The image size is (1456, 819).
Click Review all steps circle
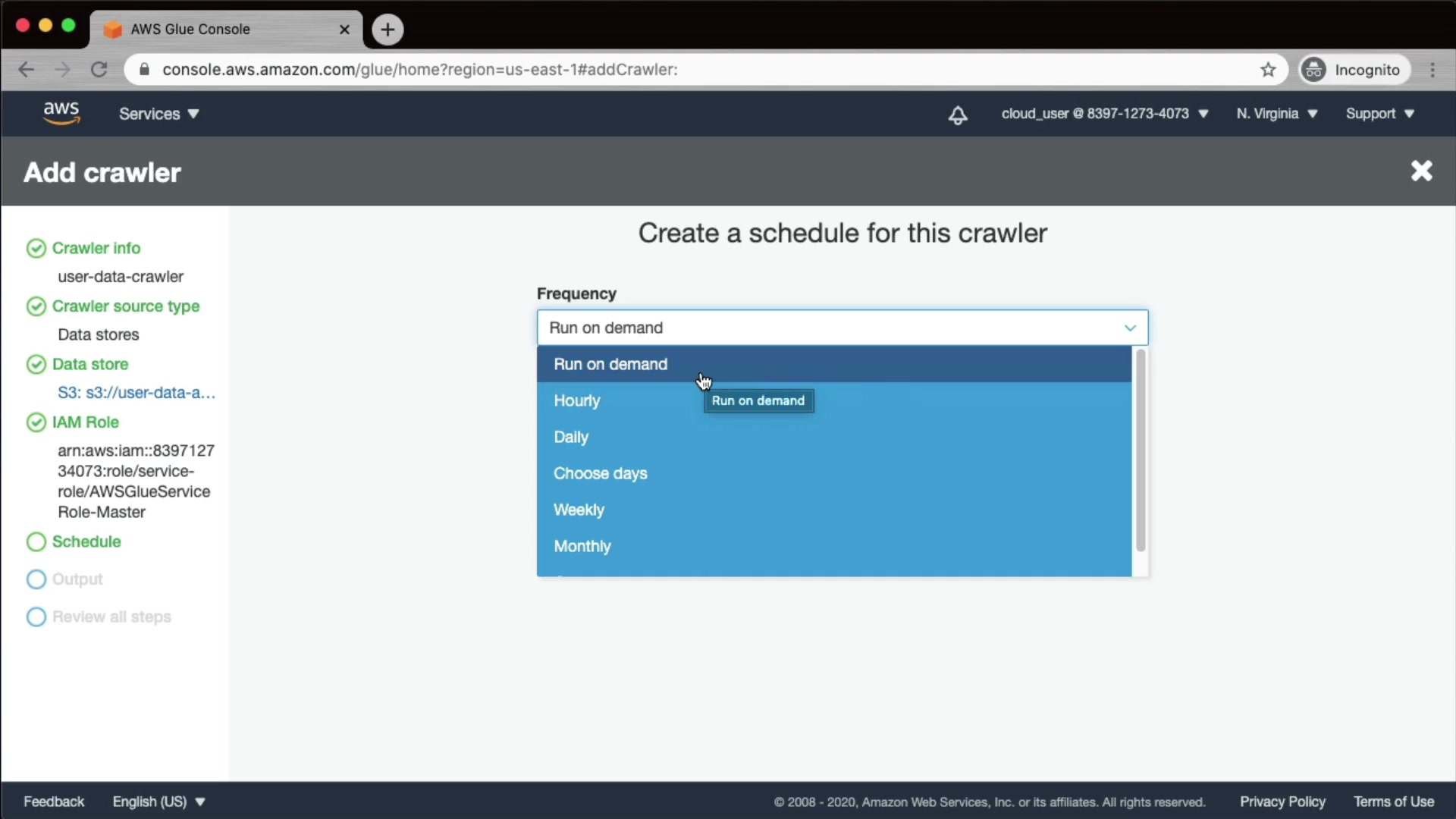(x=36, y=617)
